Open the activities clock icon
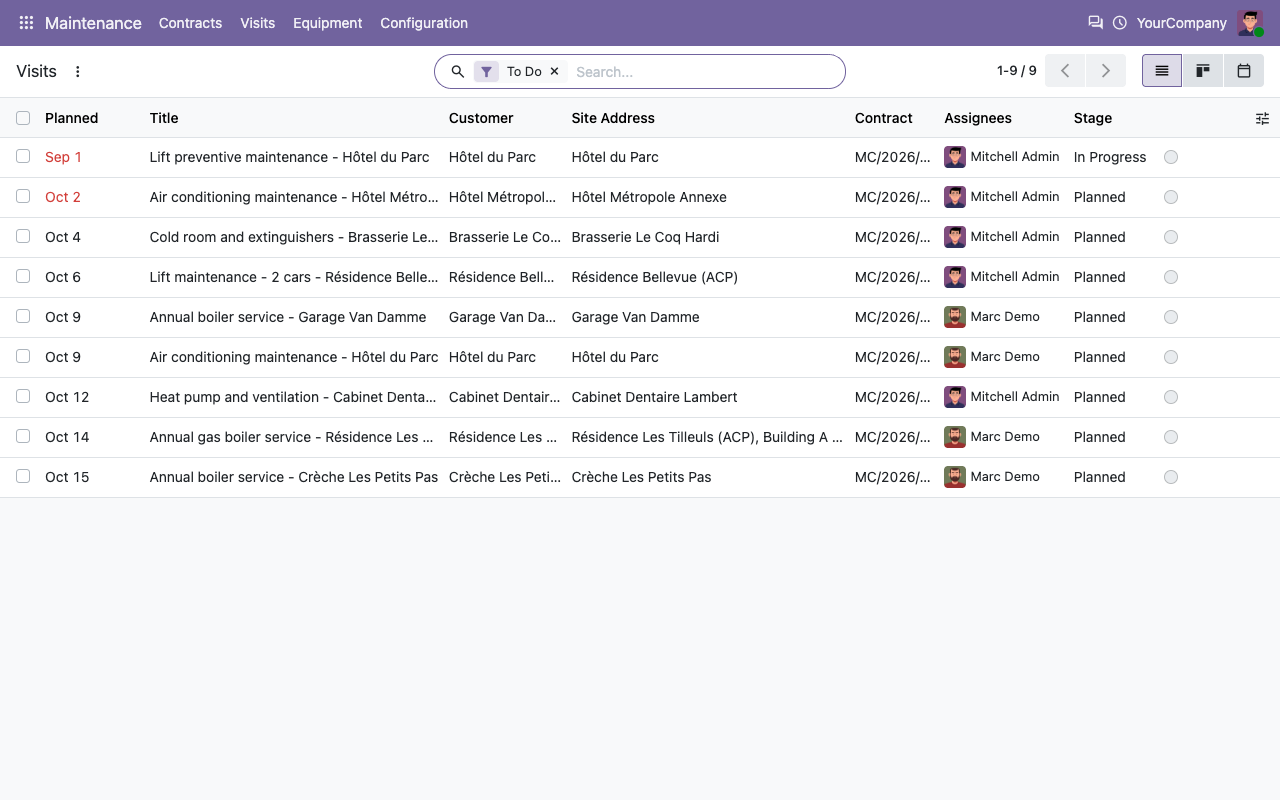 click(x=1120, y=23)
